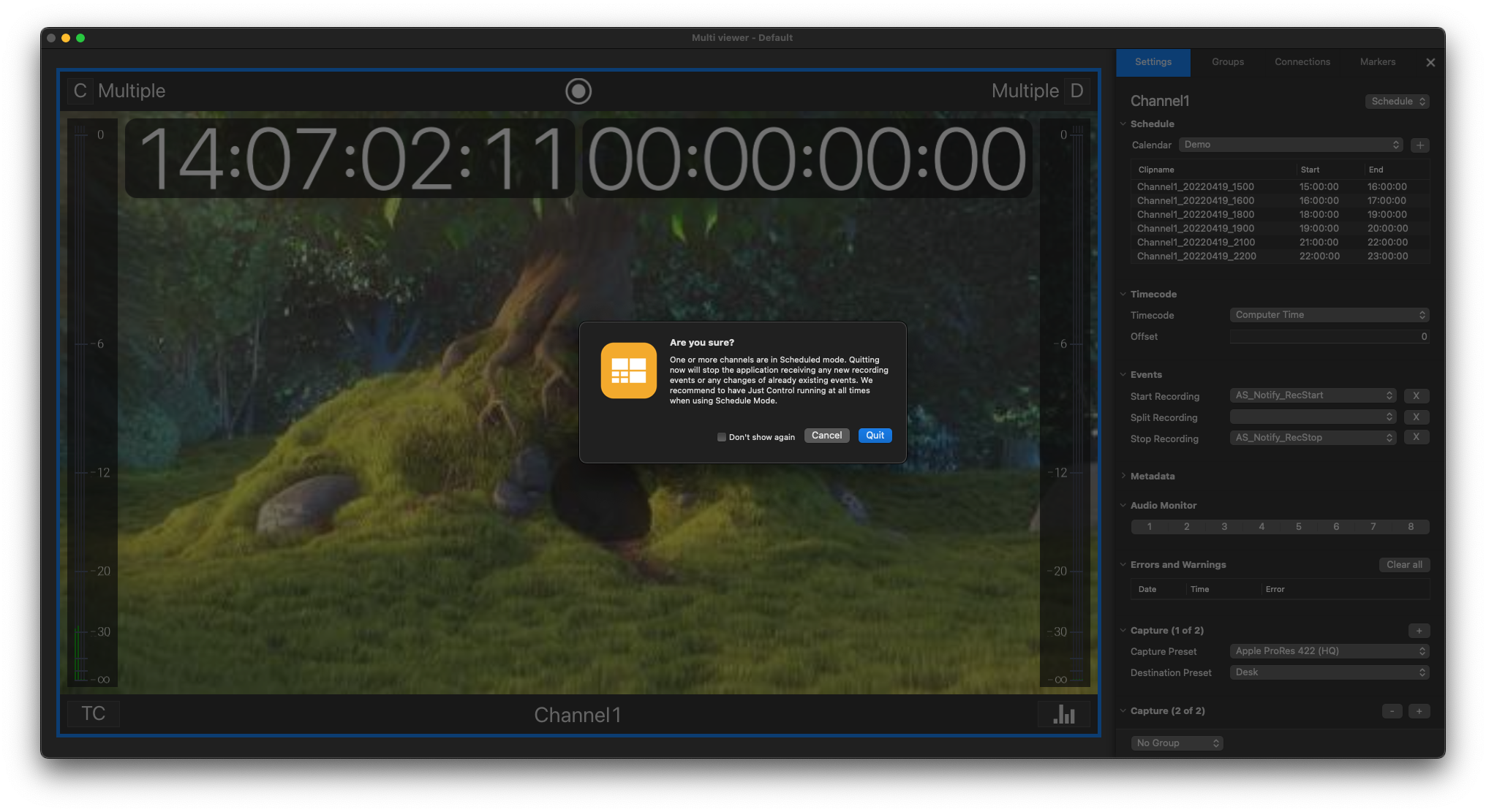The image size is (1486, 812).
Task: Toggle the audio meter bars icon
Action: tap(1064, 714)
